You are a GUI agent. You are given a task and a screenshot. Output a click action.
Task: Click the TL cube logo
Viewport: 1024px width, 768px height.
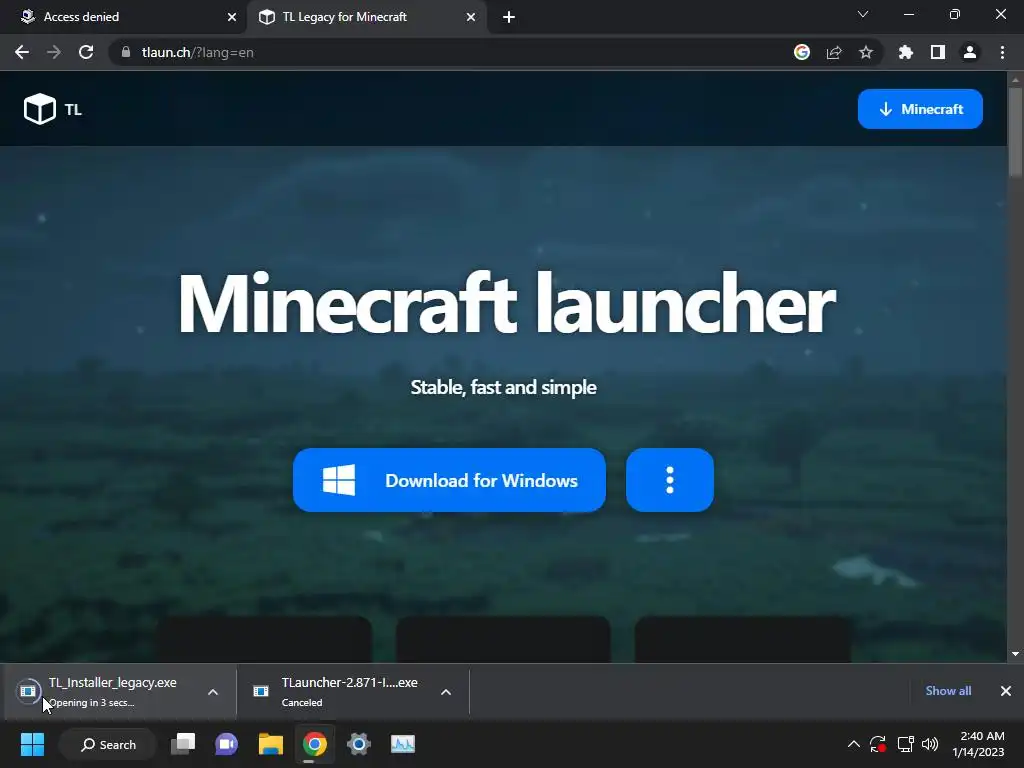pyautogui.click(x=40, y=108)
